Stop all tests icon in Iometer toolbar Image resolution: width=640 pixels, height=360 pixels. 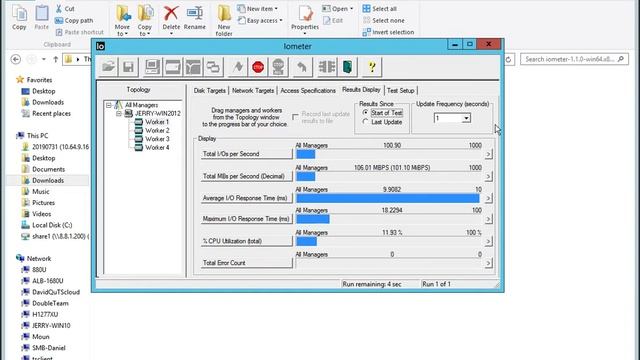pyautogui.click(x=278, y=67)
